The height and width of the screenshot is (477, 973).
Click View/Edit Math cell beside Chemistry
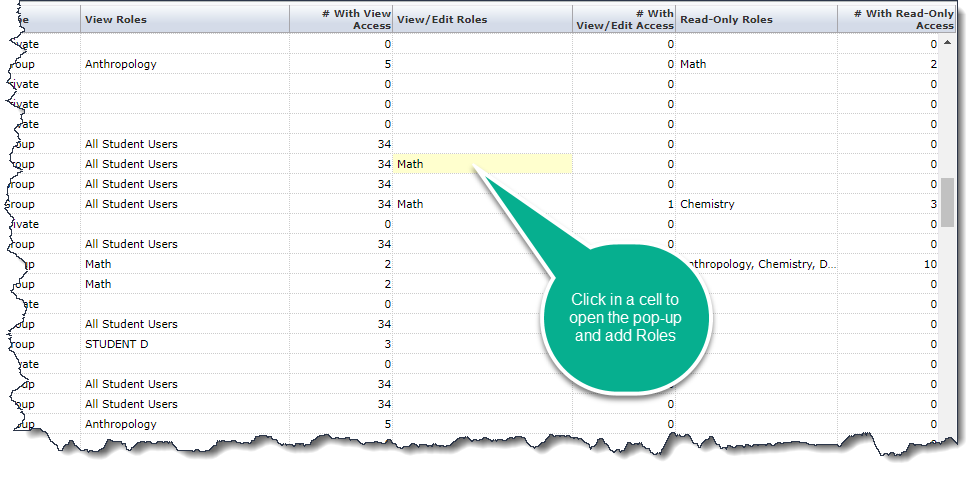[x=482, y=204]
